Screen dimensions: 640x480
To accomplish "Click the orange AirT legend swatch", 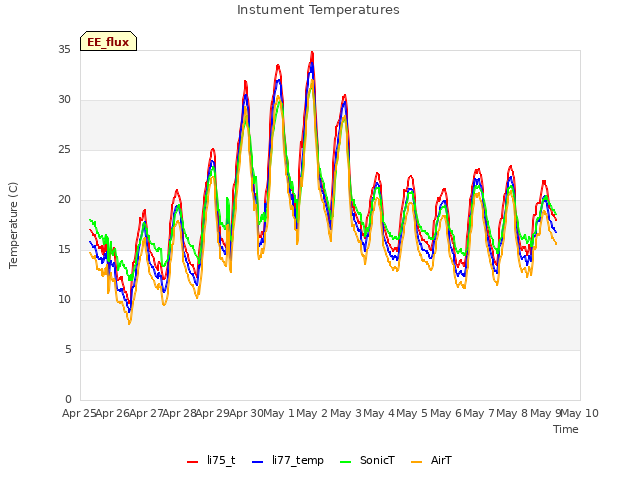I will (416, 462).
